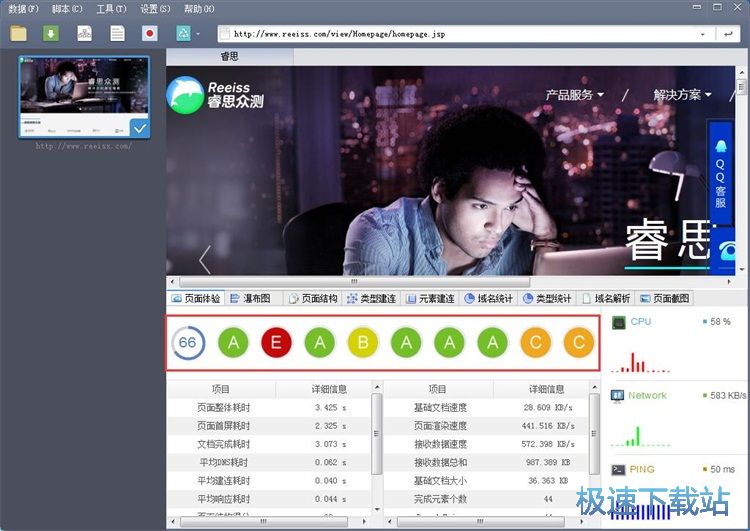Switch to the 域名统计 tab
Image resolution: width=750 pixels, height=531 pixels.
(x=489, y=299)
